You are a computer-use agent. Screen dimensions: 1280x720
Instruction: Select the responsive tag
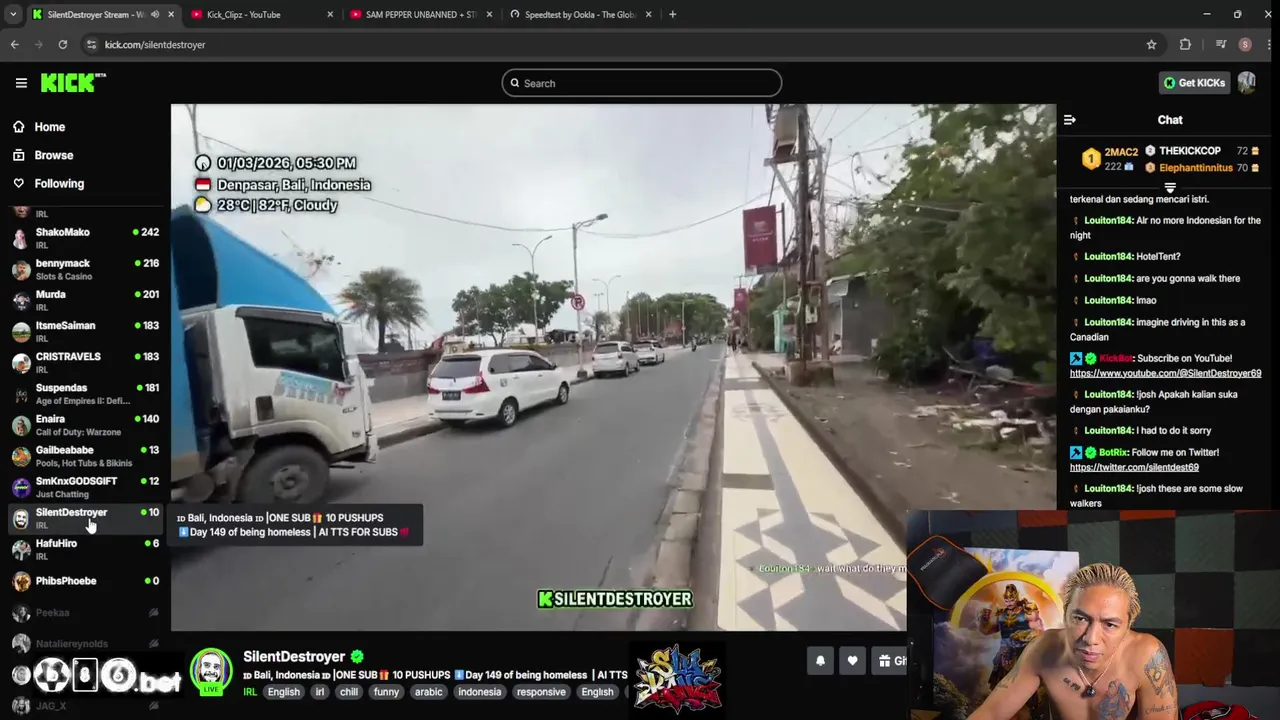[x=541, y=692]
